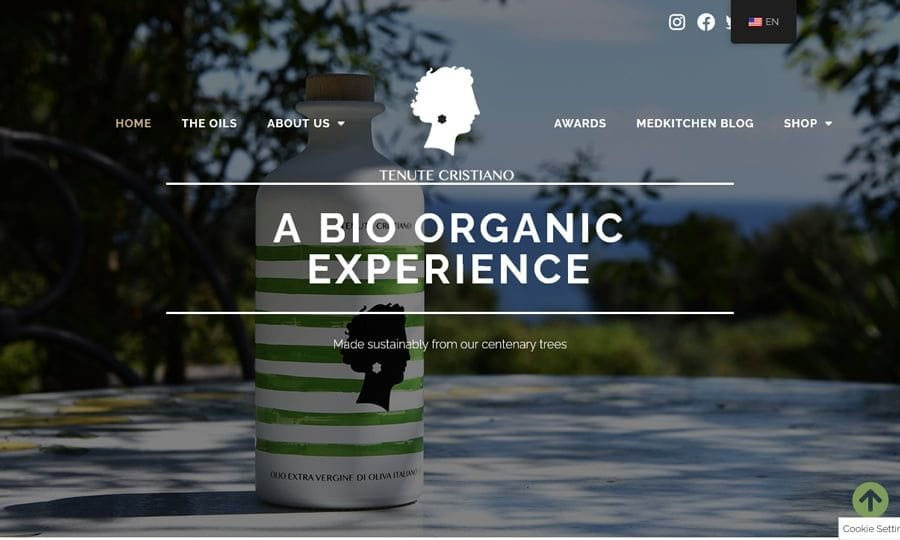This screenshot has width=900, height=540.
Task: Open the Awards page
Action: coord(580,123)
